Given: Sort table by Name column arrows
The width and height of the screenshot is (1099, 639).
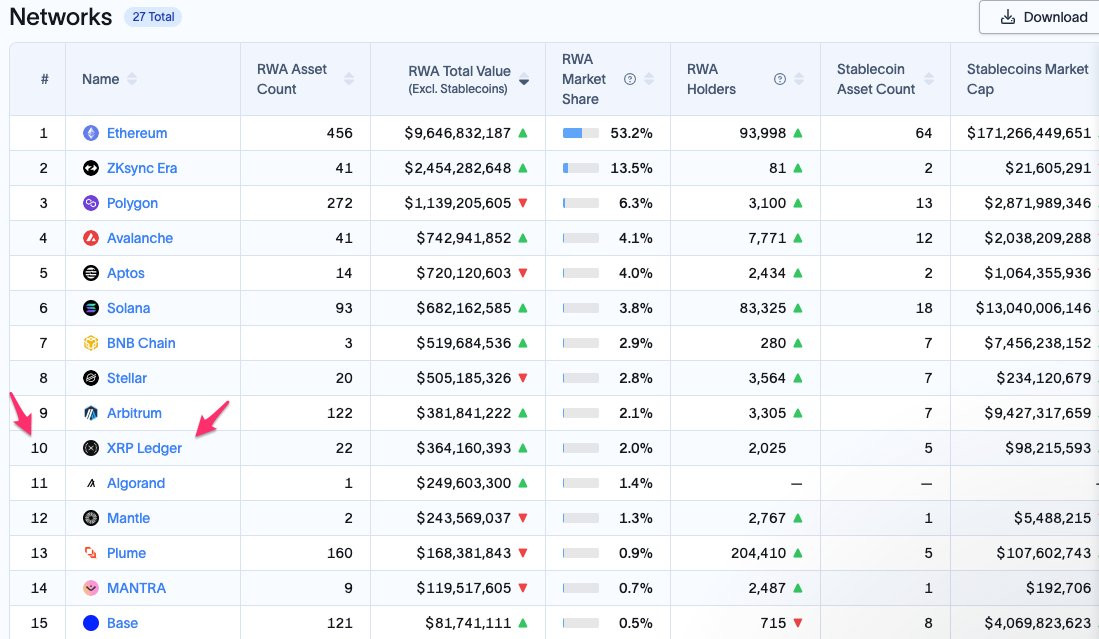Looking at the screenshot, I should pos(132,79).
